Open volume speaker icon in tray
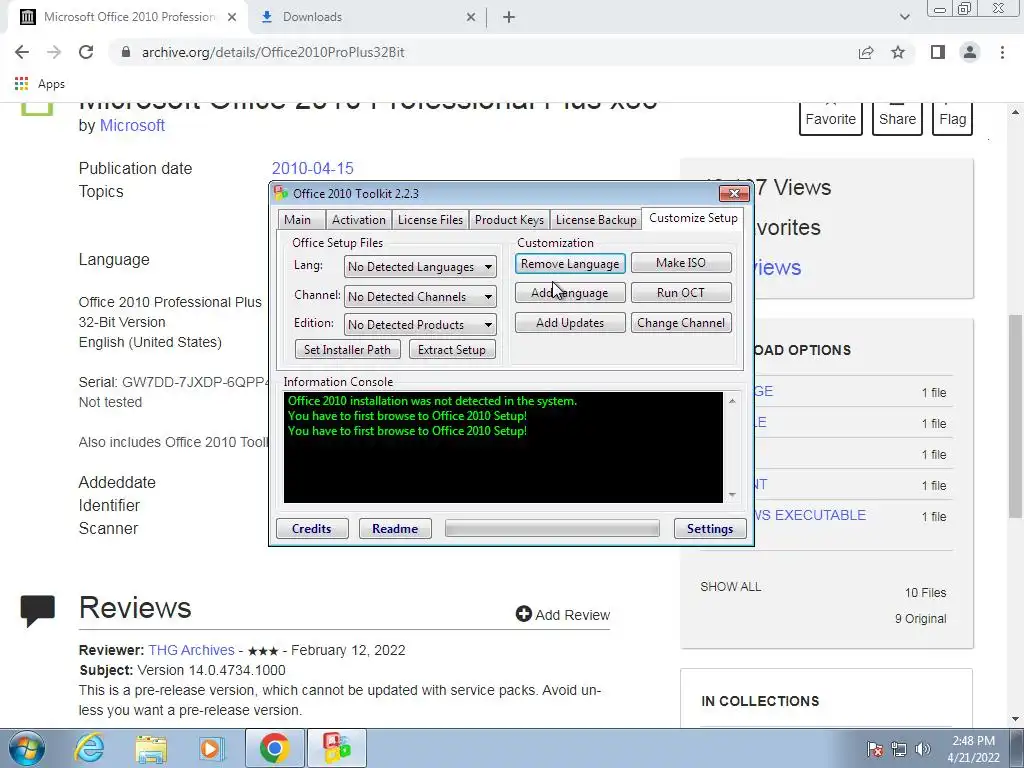Image resolution: width=1024 pixels, height=768 pixels. coord(923,749)
